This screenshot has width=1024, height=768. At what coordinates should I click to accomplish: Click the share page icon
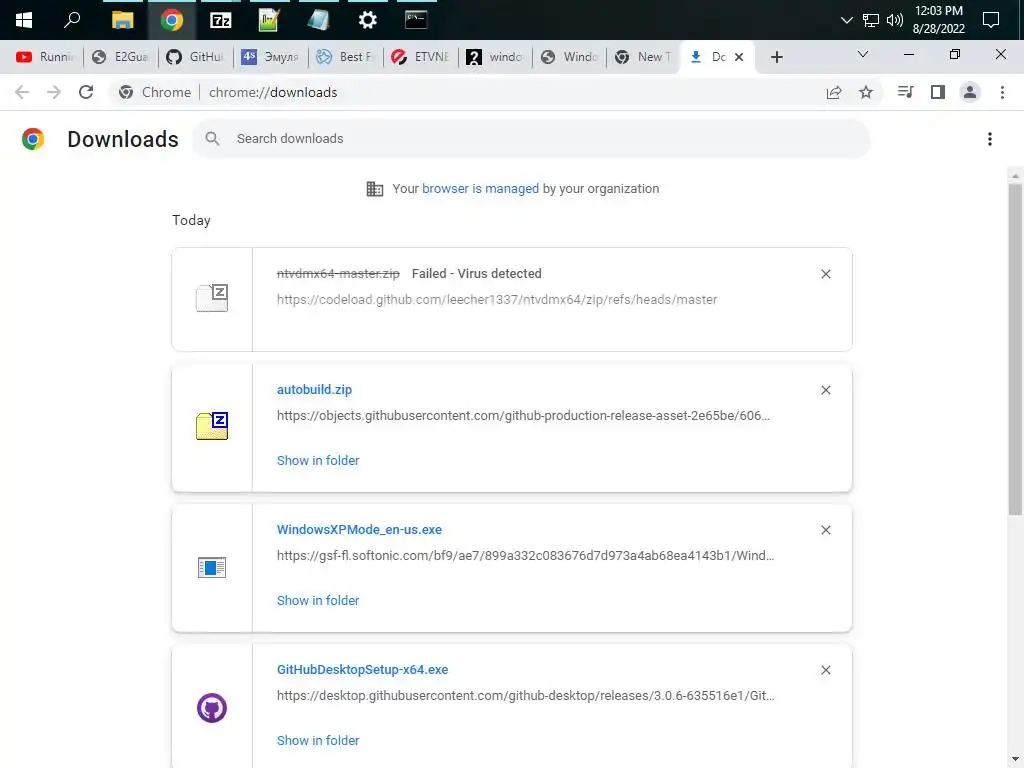(x=834, y=92)
